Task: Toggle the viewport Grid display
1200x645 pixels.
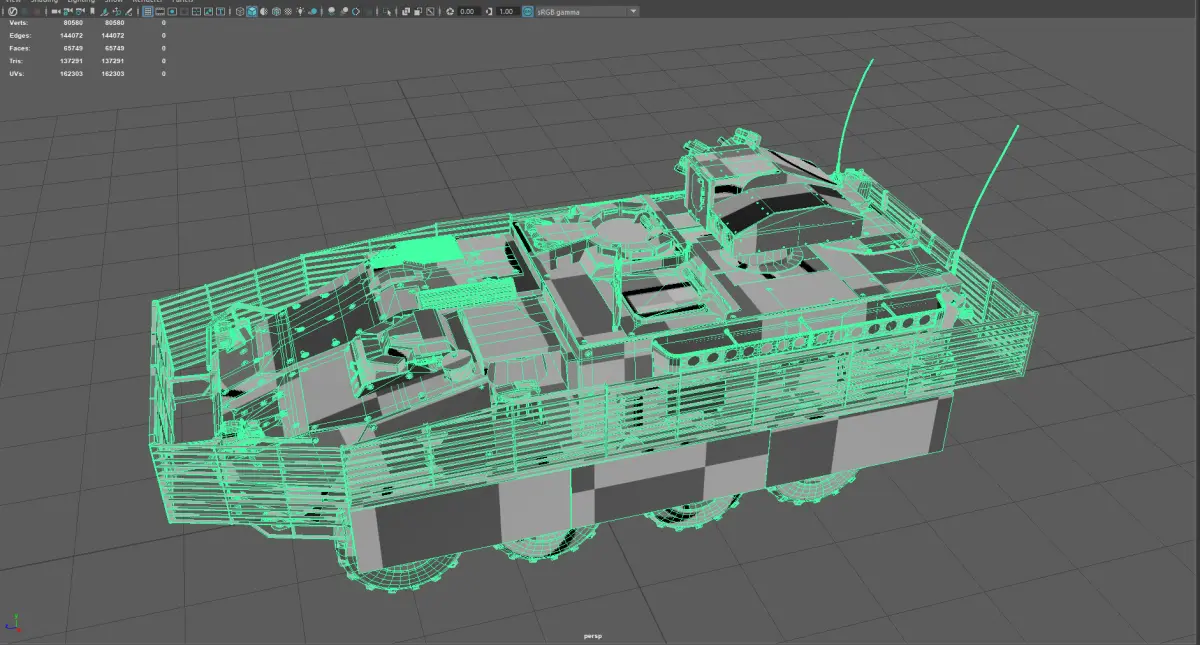Action: click(148, 11)
